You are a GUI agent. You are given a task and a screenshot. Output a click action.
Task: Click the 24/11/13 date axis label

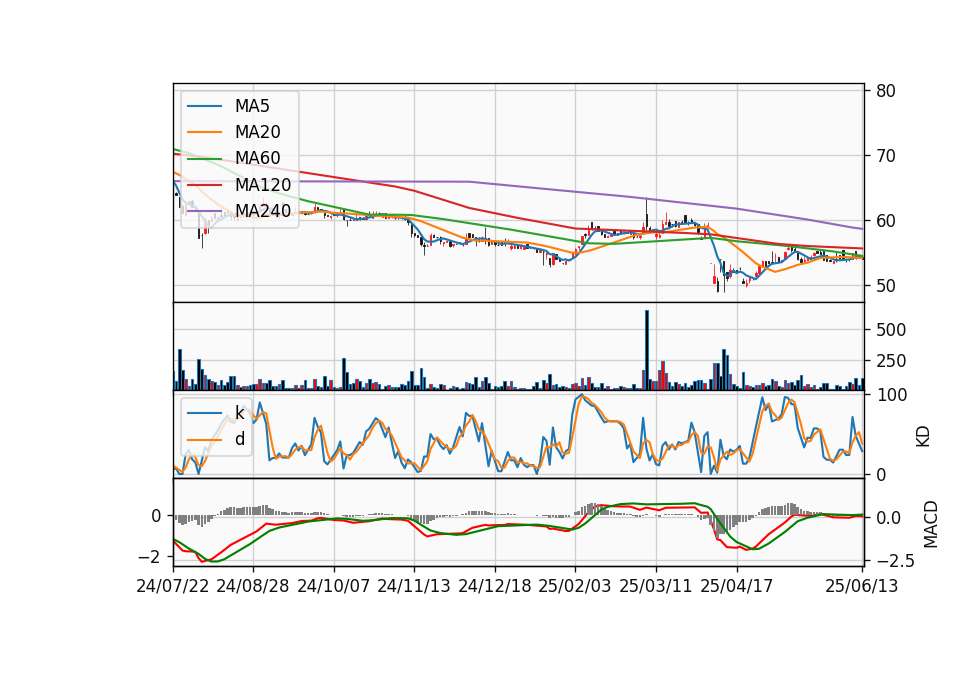[x=414, y=586]
